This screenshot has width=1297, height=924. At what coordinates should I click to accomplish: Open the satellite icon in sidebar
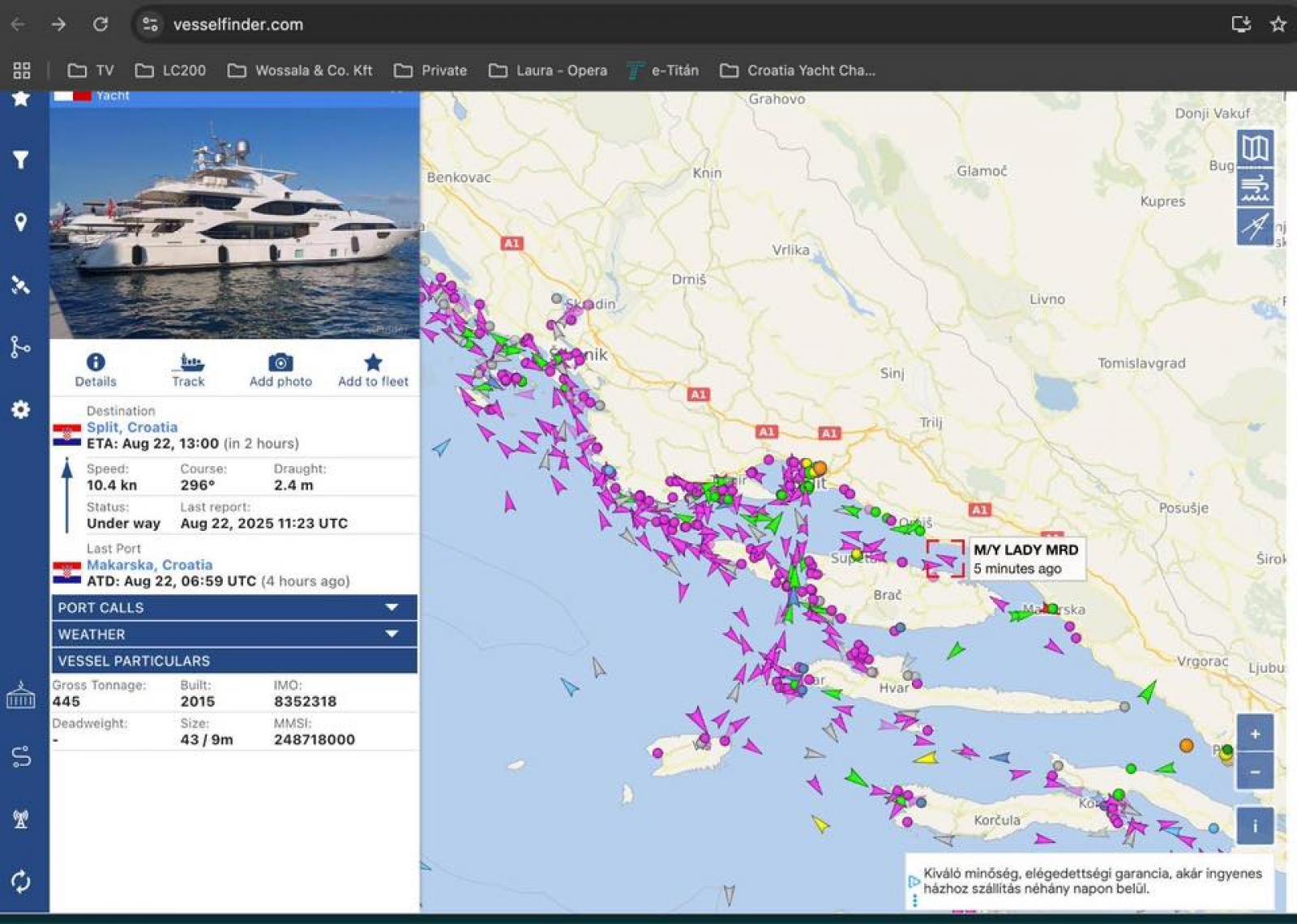pos(21,284)
